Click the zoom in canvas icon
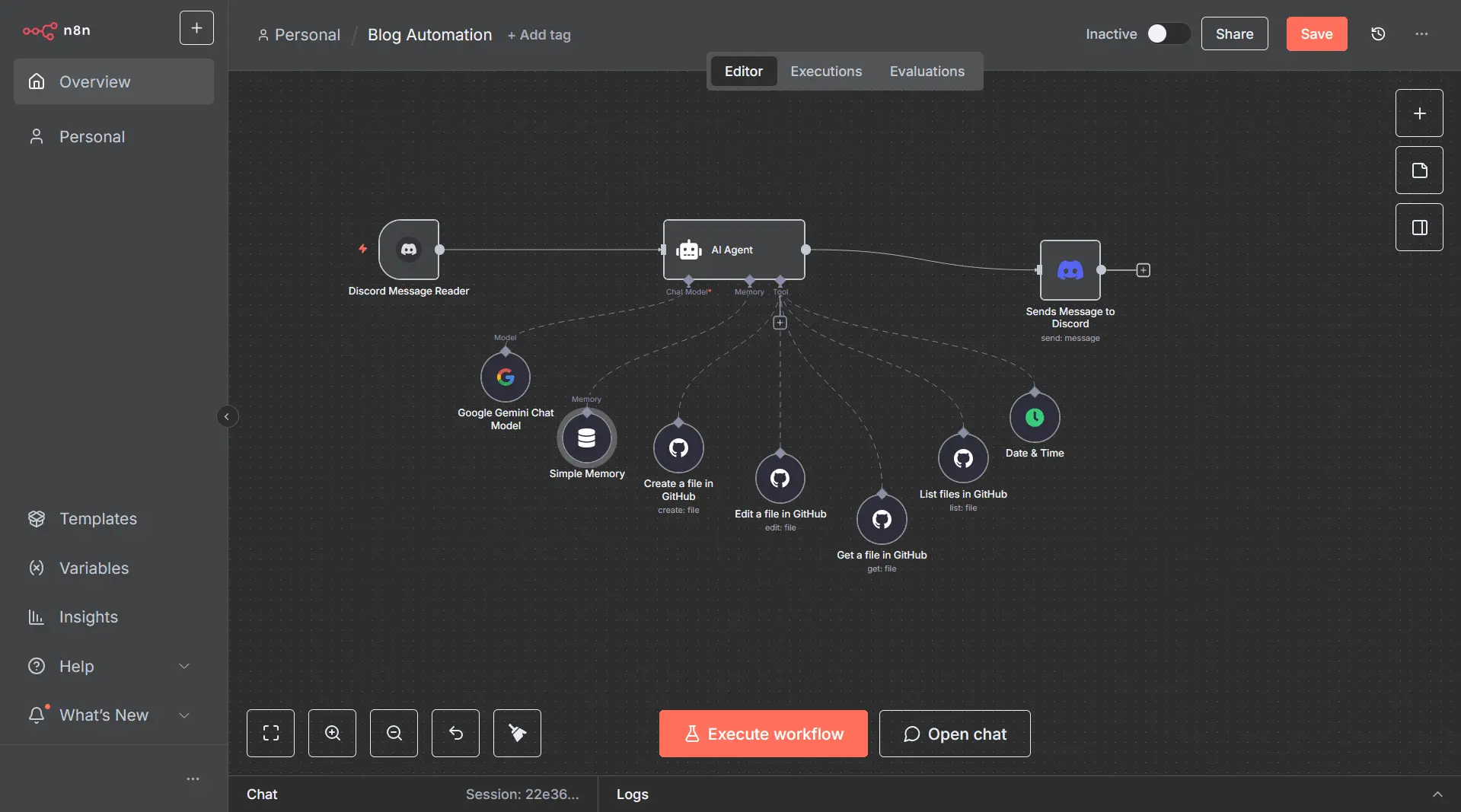Screen dimensions: 1461x812 [x=332, y=734]
